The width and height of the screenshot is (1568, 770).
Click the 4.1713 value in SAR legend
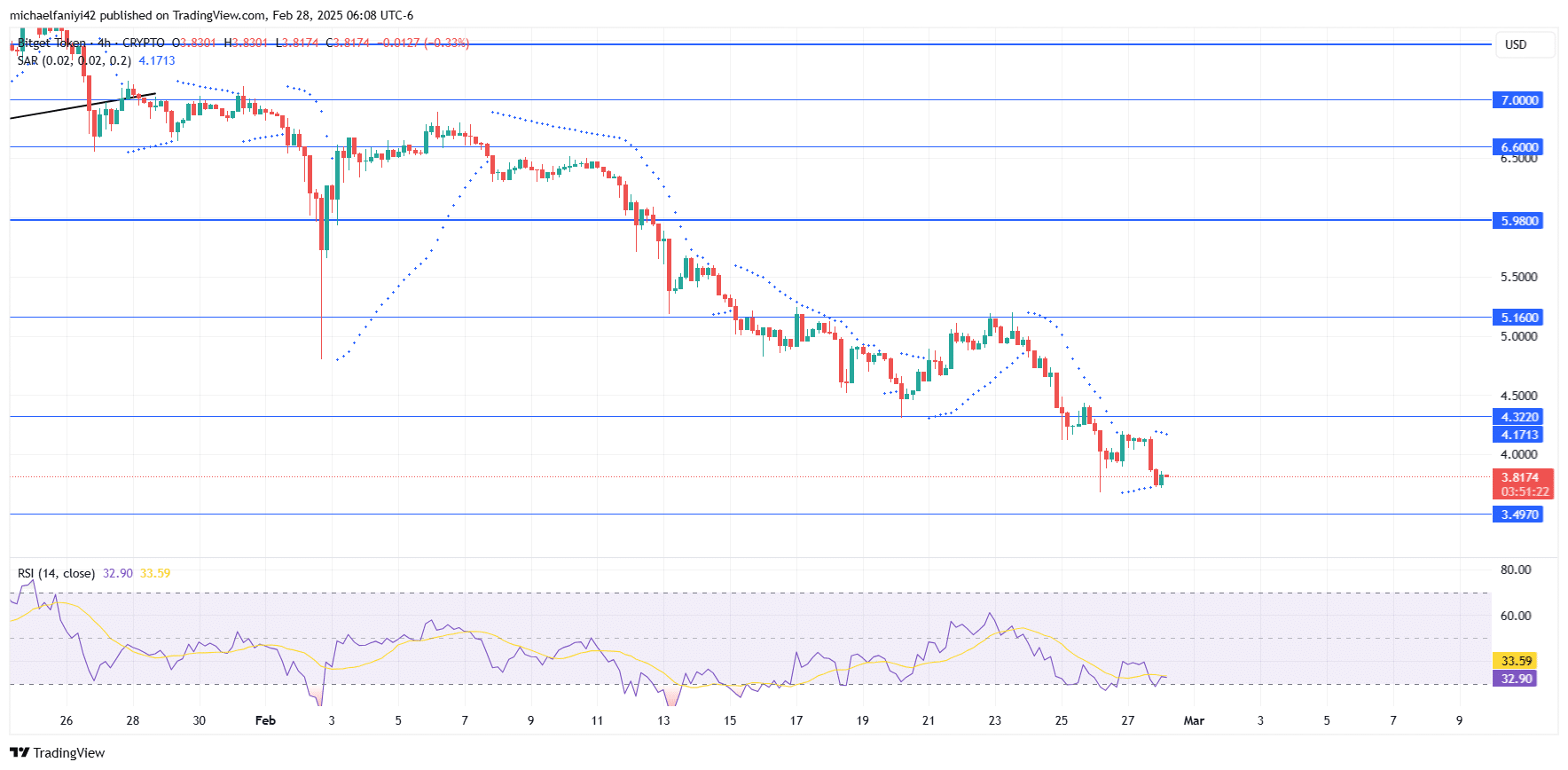point(157,60)
